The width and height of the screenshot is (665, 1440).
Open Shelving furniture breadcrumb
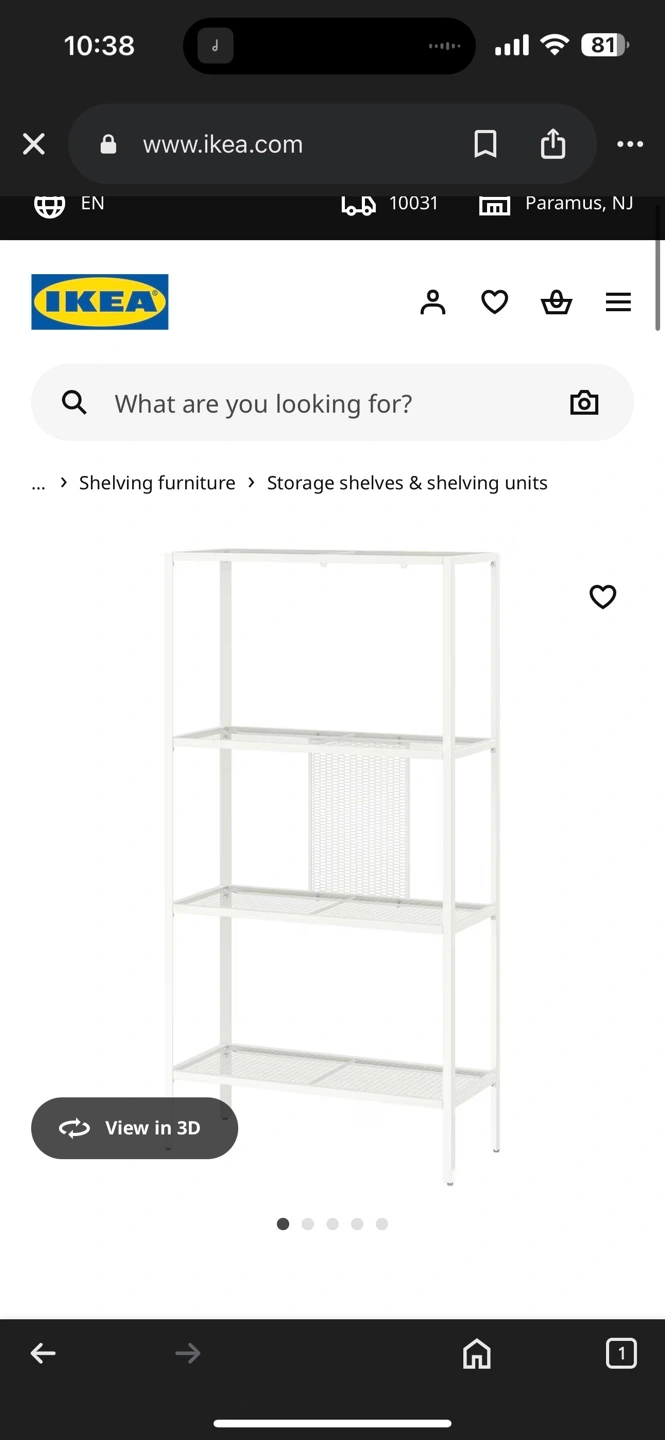click(157, 483)
